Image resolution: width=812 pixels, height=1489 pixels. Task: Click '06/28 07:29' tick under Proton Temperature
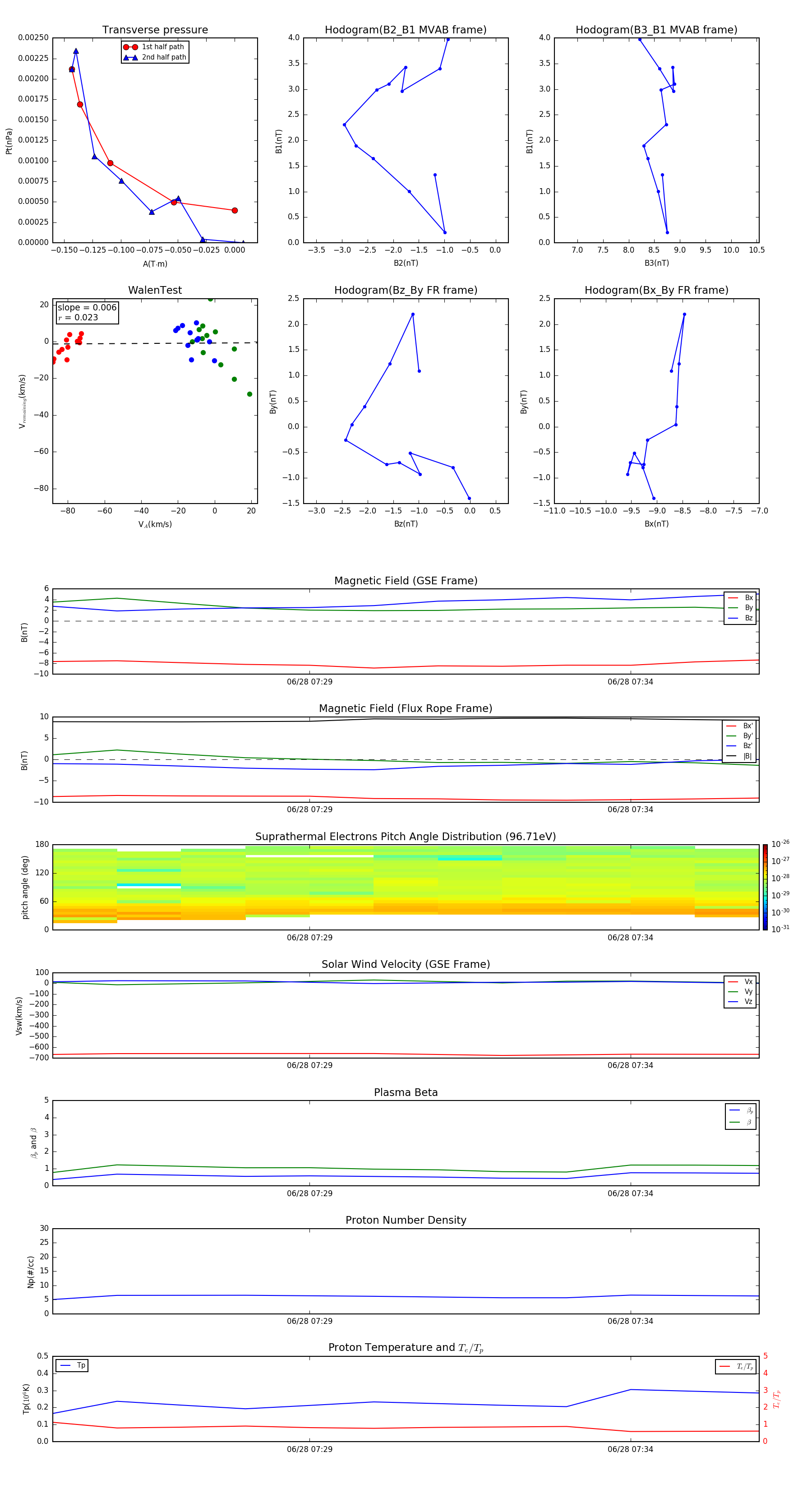[309, 1450]
